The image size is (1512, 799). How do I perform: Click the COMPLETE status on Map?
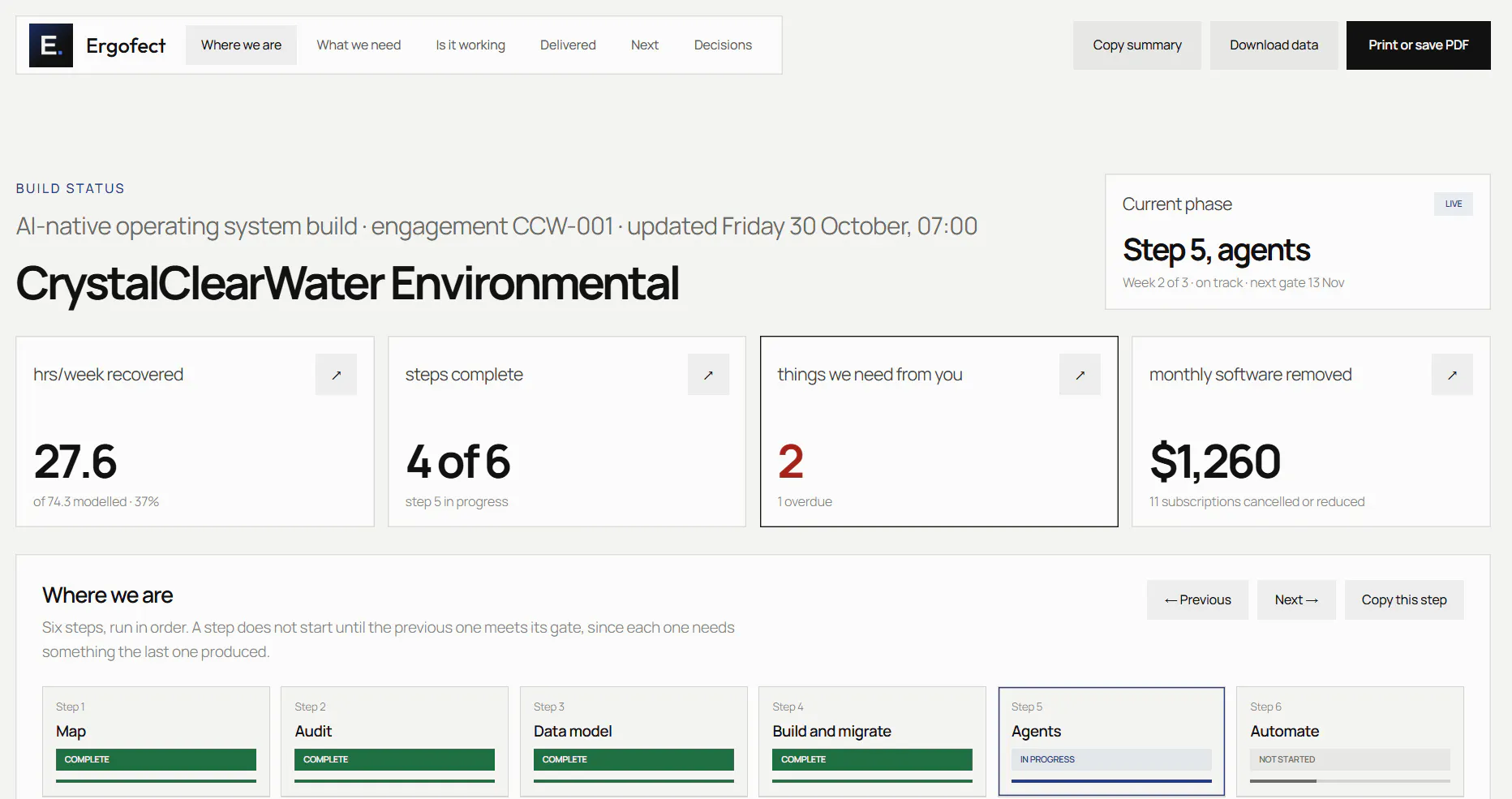156,759
